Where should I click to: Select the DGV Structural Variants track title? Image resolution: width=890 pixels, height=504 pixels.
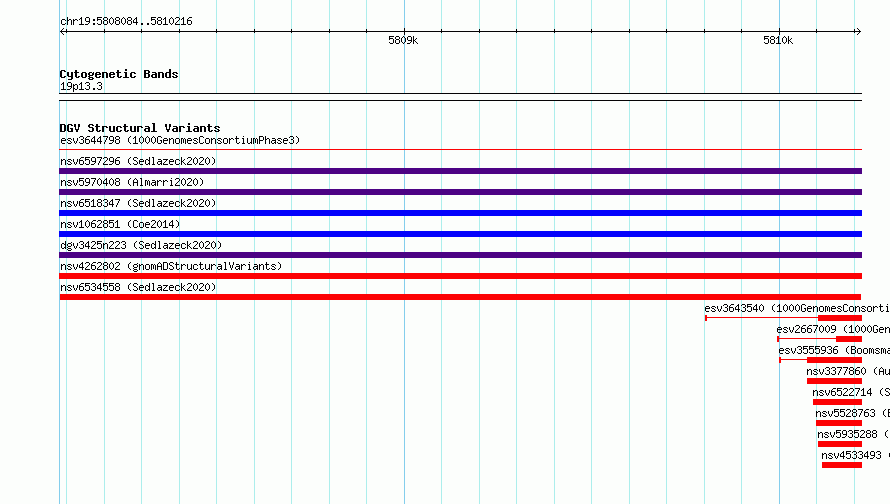(x=140, y=128)
